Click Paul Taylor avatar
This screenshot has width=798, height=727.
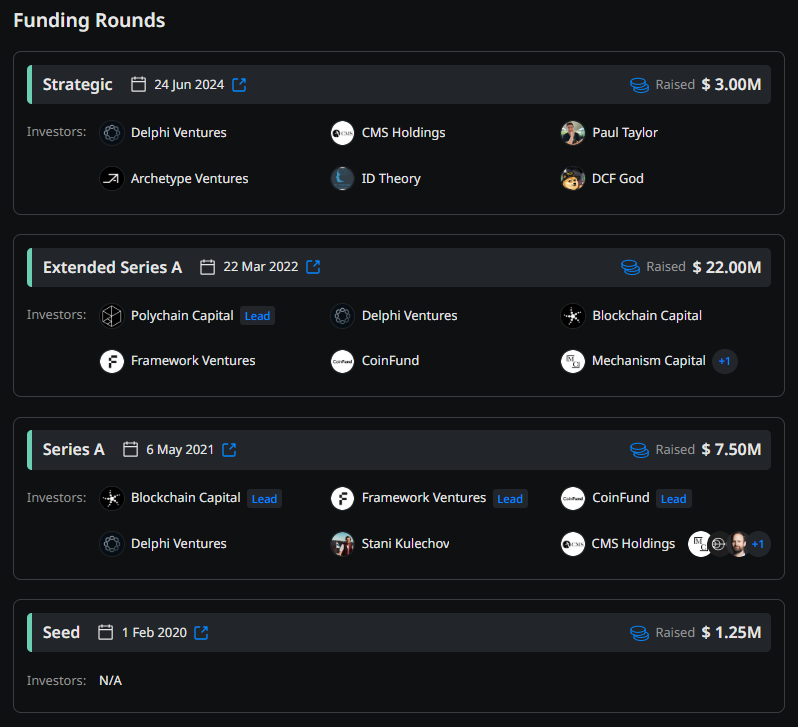click(x=573, y=133)
